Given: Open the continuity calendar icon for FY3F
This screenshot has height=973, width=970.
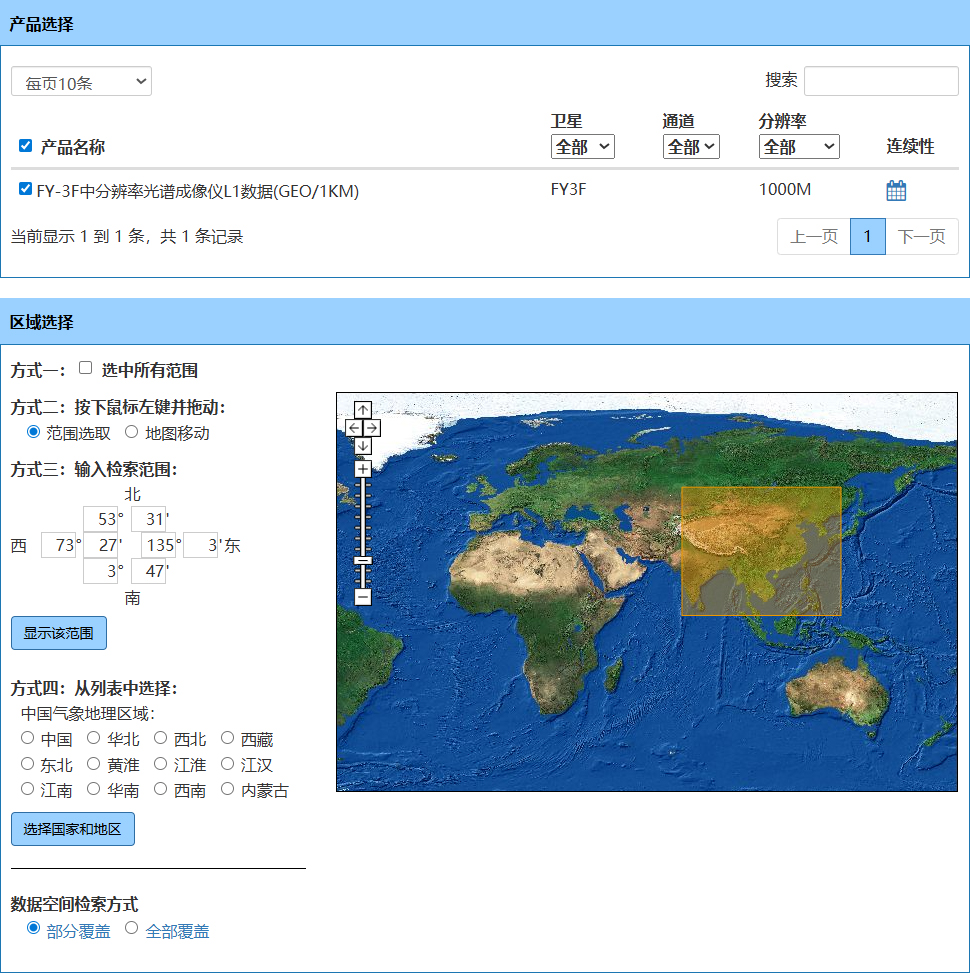Looking at the screenshot, I should pyautogui.click(x=896, y=190).
